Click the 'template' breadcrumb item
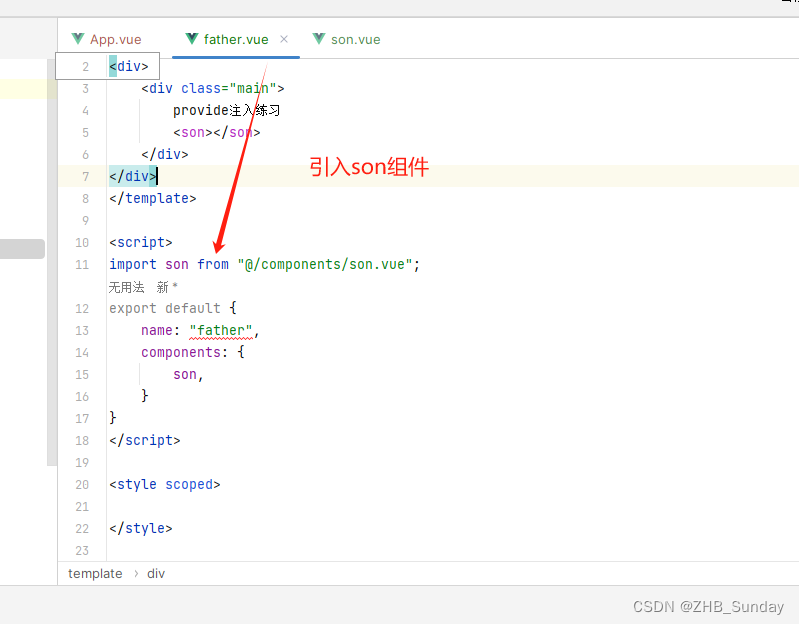 click(95, 574)
